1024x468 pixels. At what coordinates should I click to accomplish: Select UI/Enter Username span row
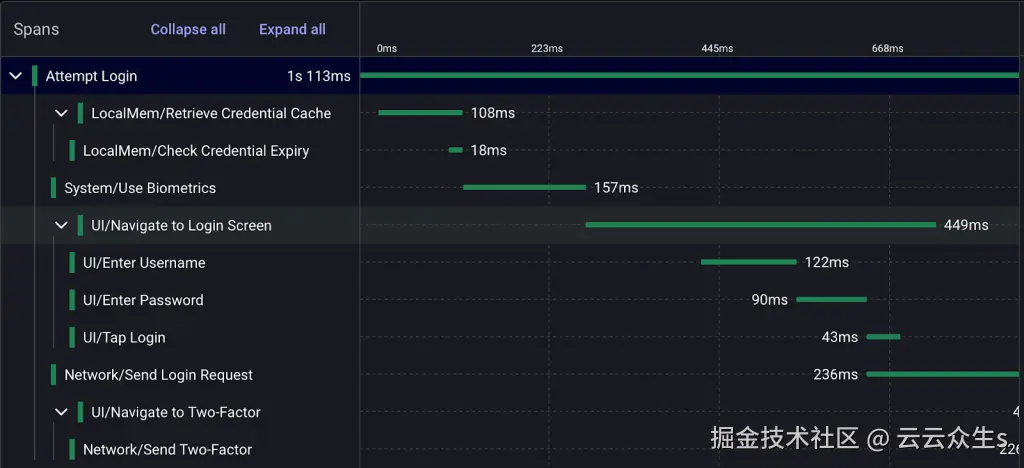[x=144, y=263]
